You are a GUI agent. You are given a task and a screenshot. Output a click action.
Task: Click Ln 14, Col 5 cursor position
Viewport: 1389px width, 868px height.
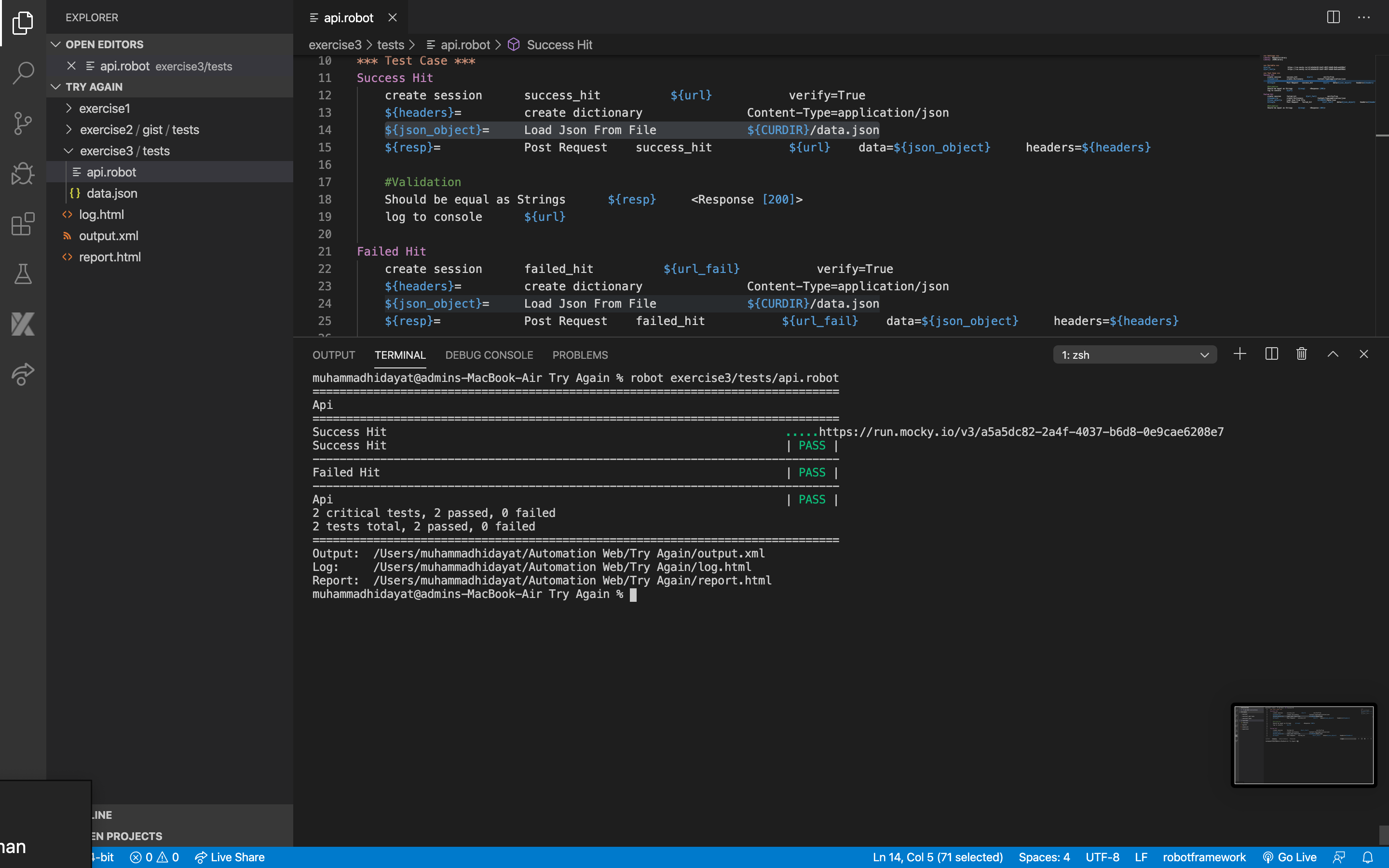pos(937,857)
